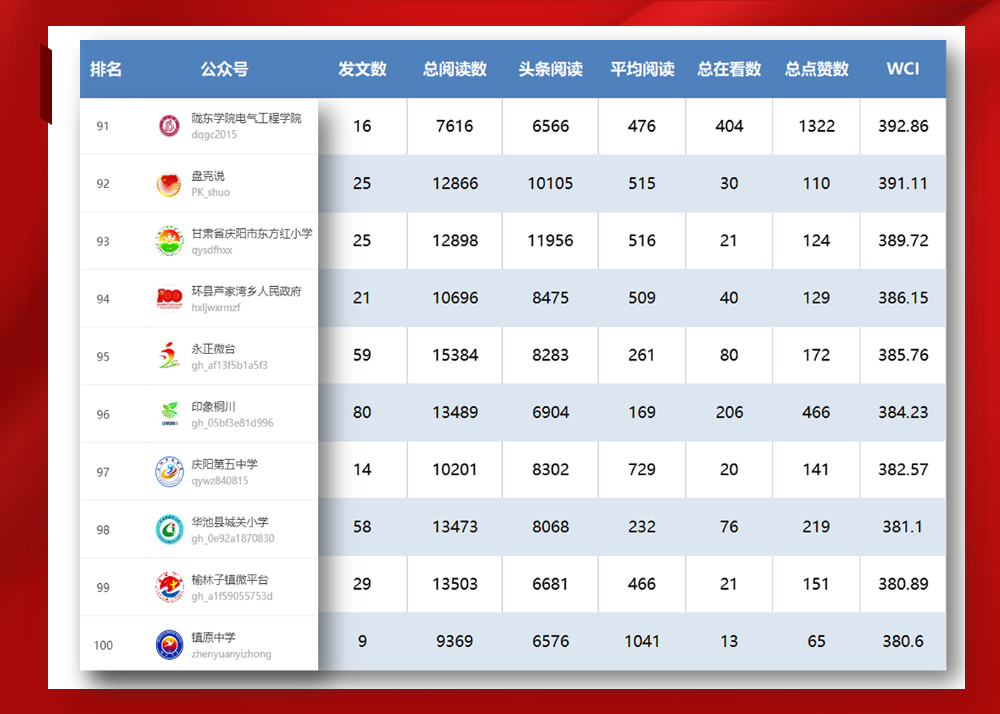This screenshot has width=1000, height=714.
Task: Click WCI value 391.11
Action: pos(903,184)
